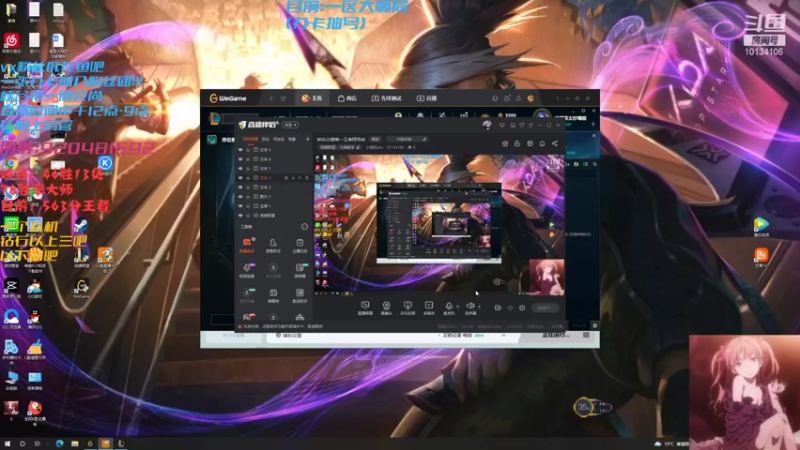Image resolution: width=800 pixels, height=450 pixels.
Task: Change the 英雄联盟 category selector
Action: click(x=340, y=147)
